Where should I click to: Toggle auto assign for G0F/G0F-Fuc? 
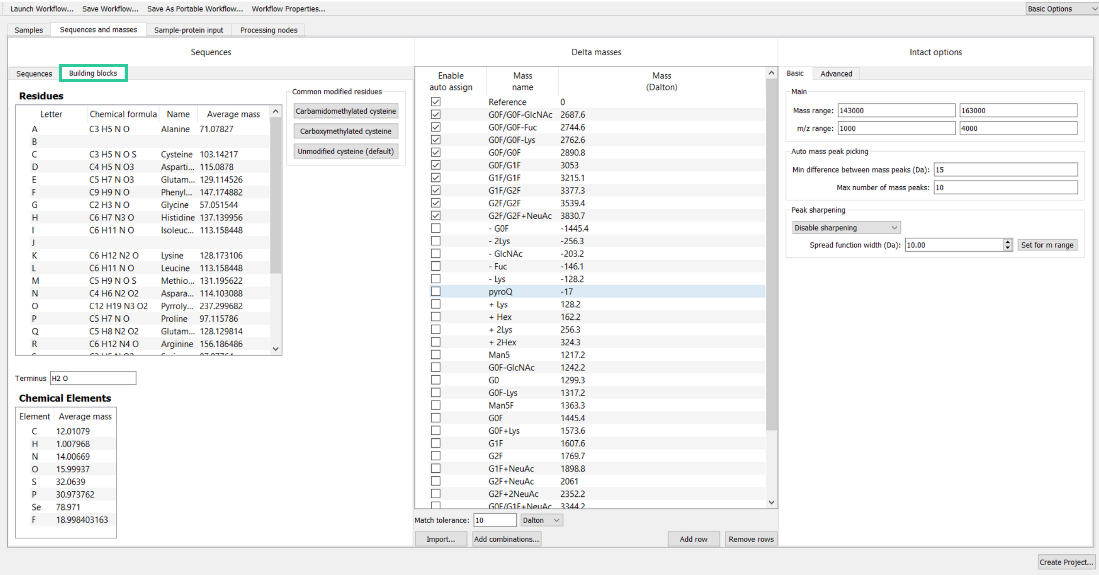[x=436, y=127]
